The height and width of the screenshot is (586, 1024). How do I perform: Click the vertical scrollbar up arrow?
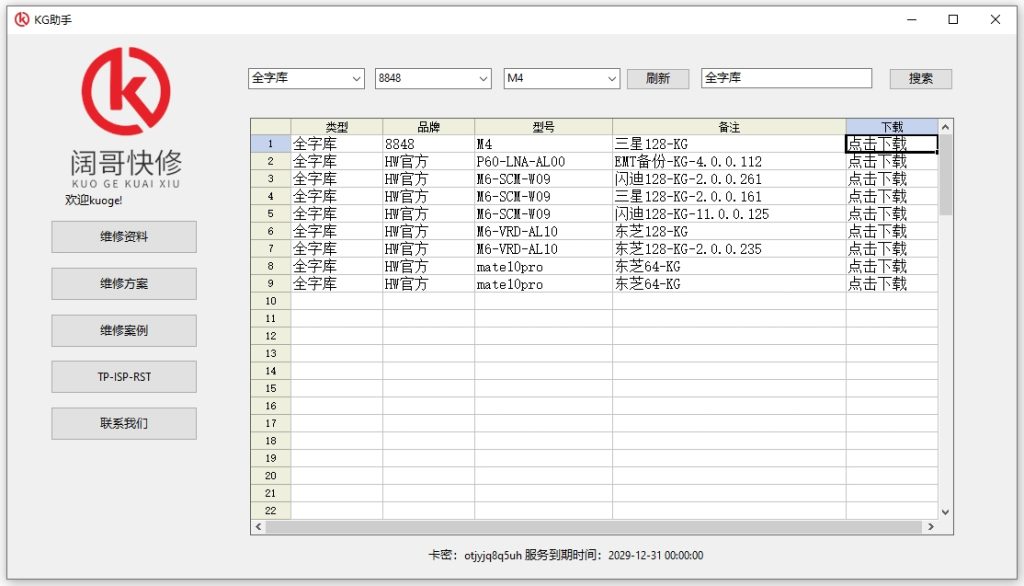[x=945, y=127]
